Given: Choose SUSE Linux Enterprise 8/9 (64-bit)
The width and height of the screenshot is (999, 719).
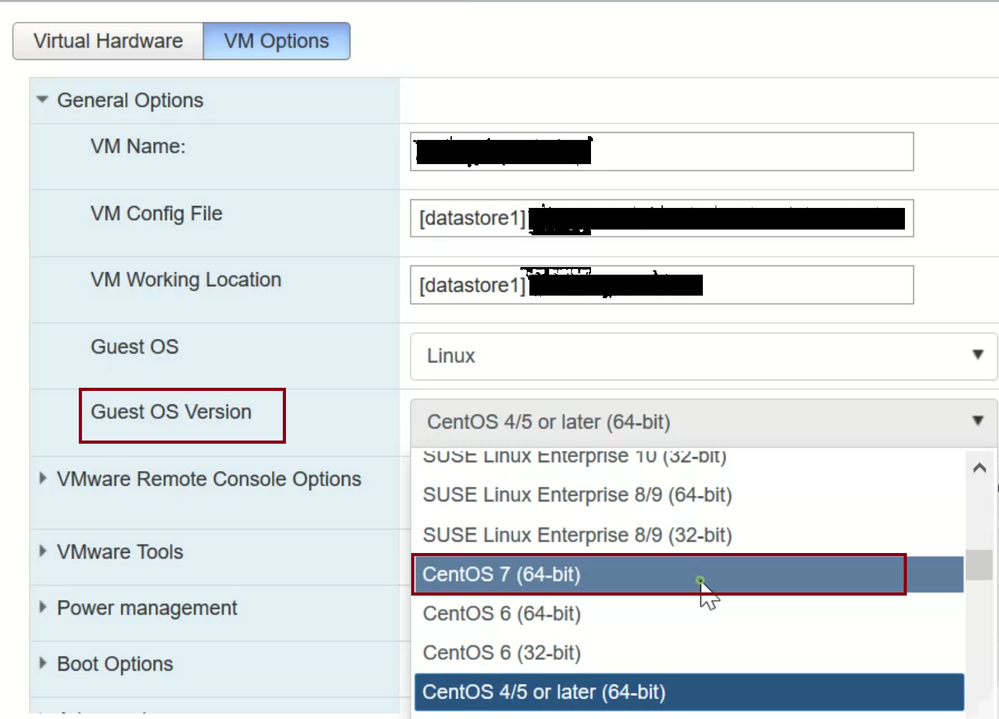Looking at the screenshot, I should click(x=688, y=495).
